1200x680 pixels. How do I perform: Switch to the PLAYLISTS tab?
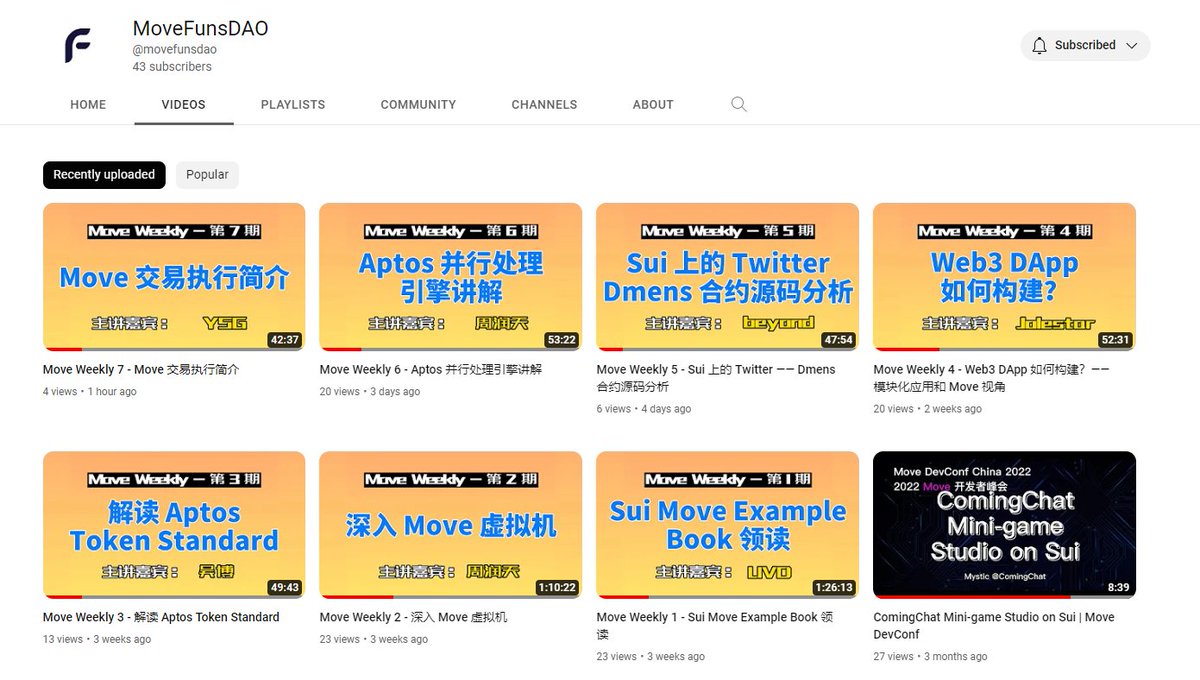(x=293, y=104)
